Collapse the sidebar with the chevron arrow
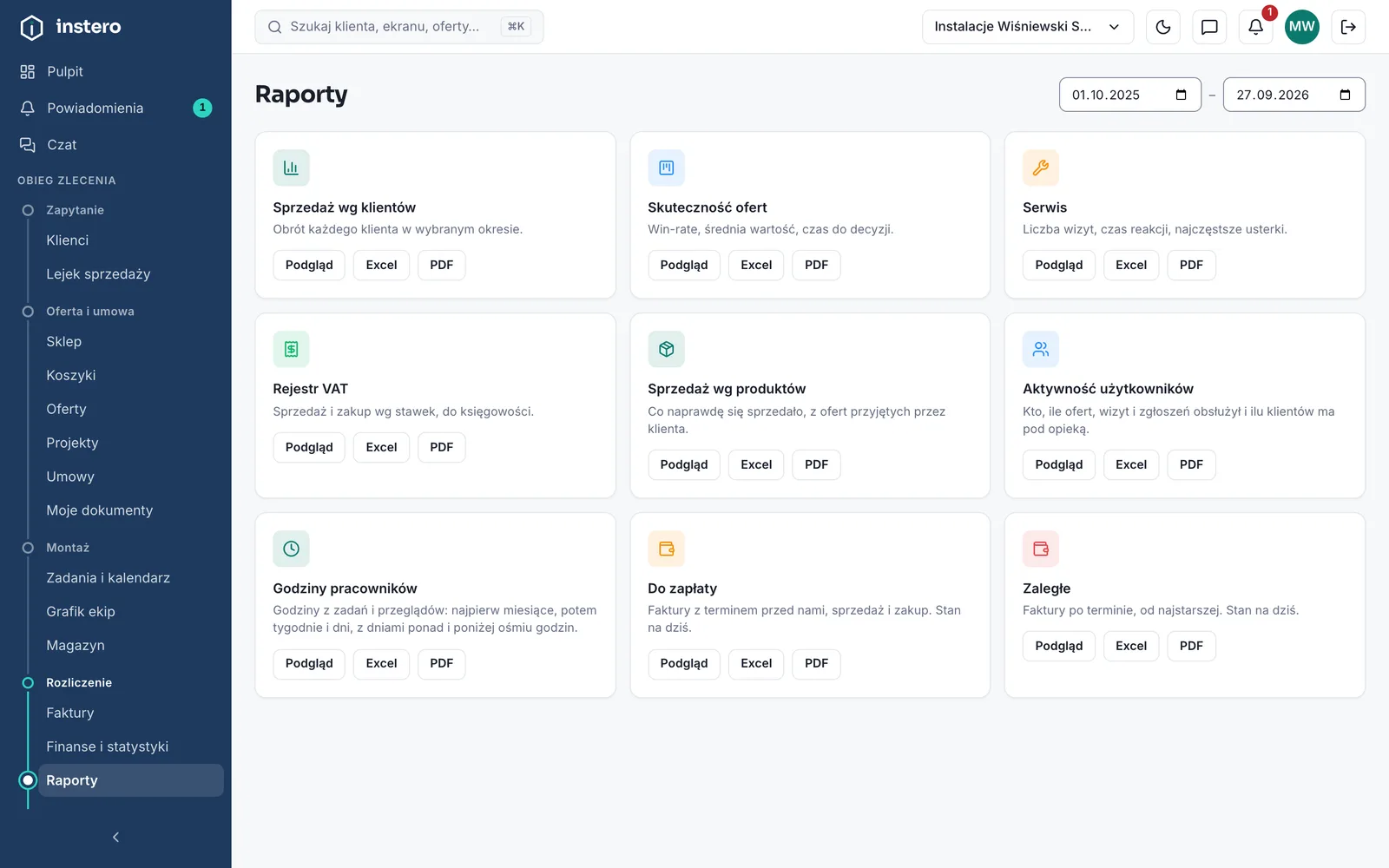 (115, 837)
